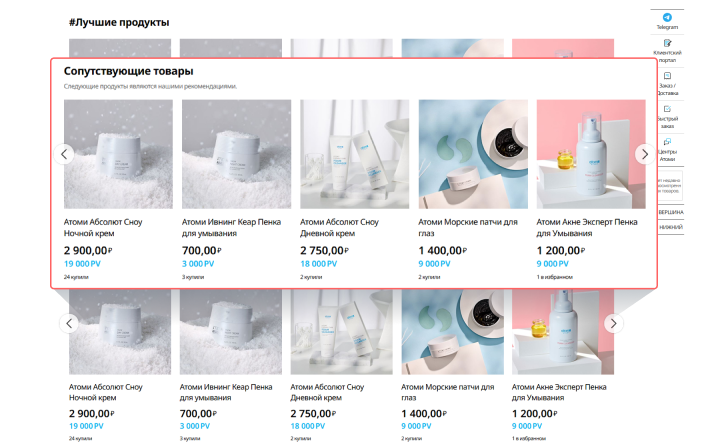Open the Центры Атоми sidebar icon
Screen dimensions: 720x447
point(669,150)
